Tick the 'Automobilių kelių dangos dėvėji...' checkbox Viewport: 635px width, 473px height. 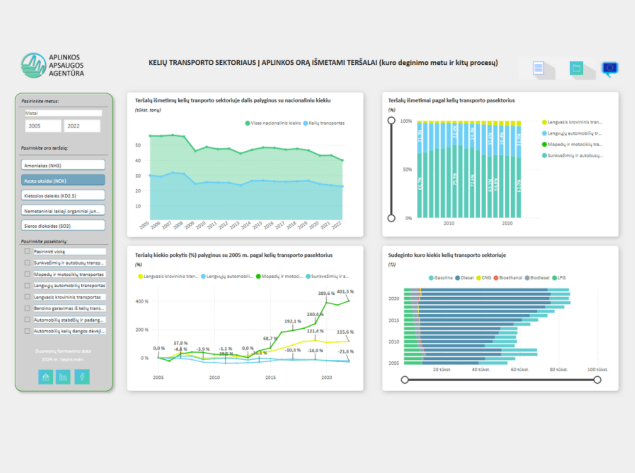point(27,331)
